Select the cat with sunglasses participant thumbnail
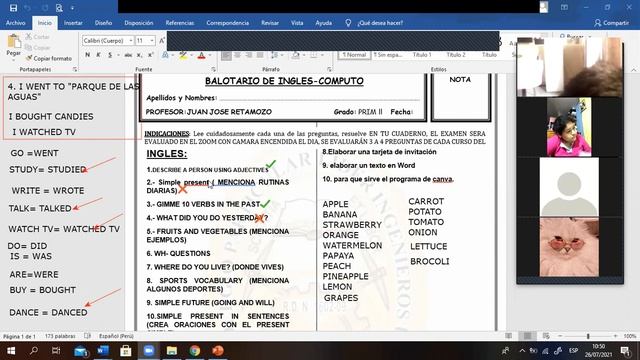 pyautogui.click(x=569, y=247)
